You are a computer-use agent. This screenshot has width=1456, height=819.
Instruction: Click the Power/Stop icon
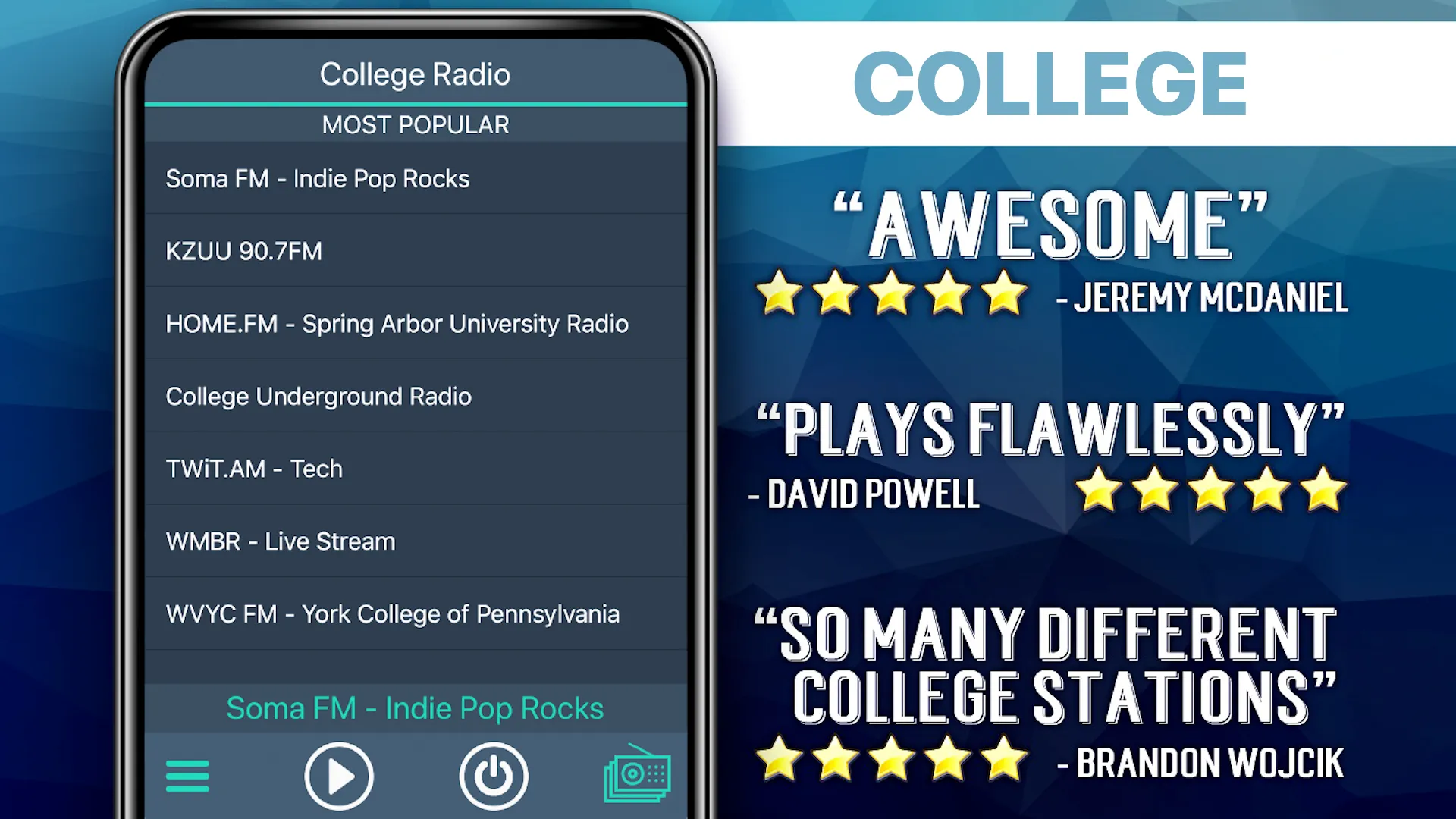click(x=494, y=773)
